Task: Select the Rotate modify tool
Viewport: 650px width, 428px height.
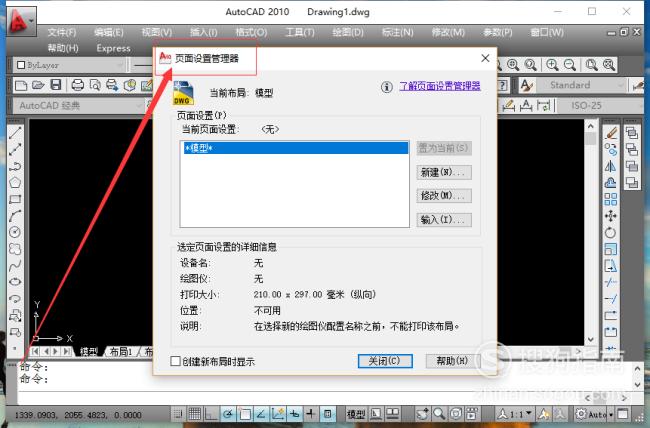Action: pos(611,233)
